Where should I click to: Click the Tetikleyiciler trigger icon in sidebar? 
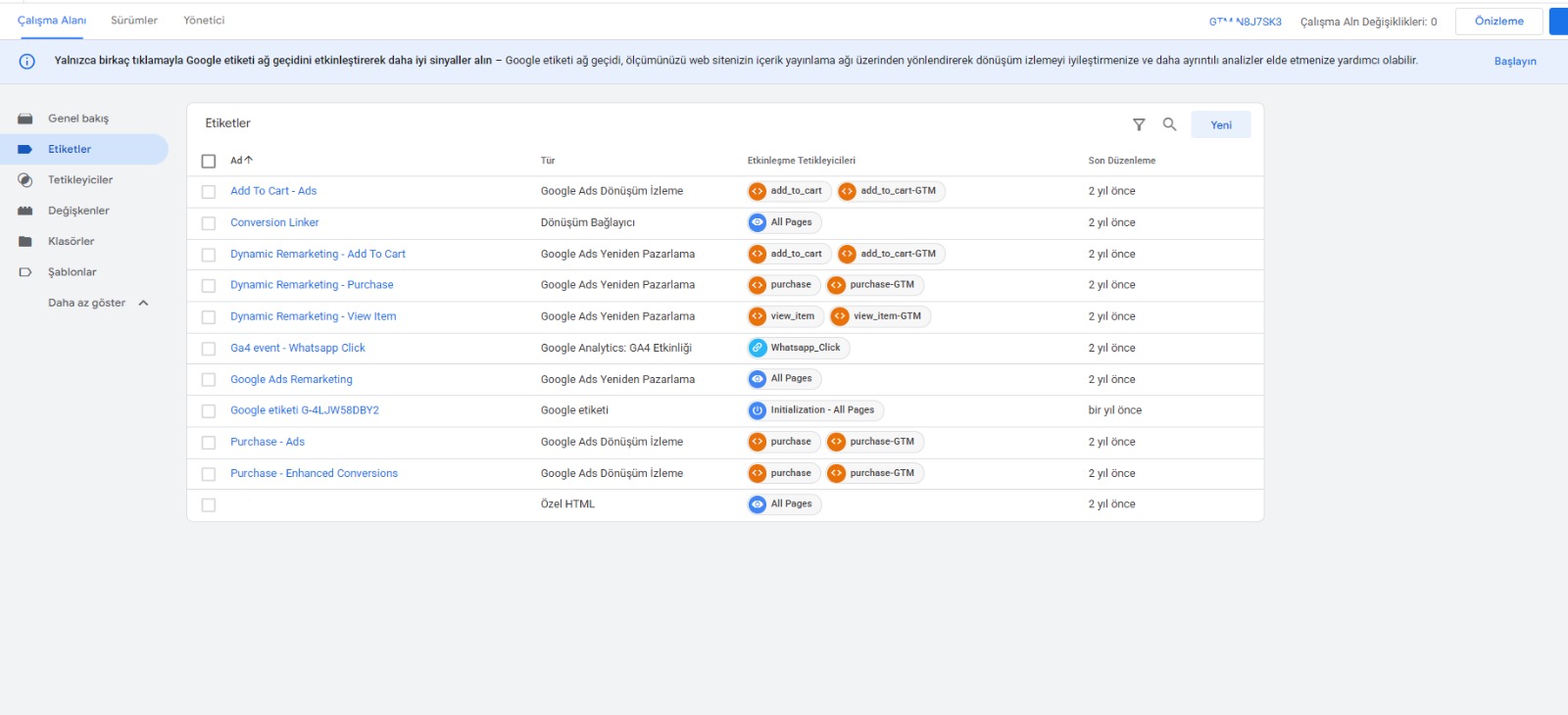click(25, 180)
